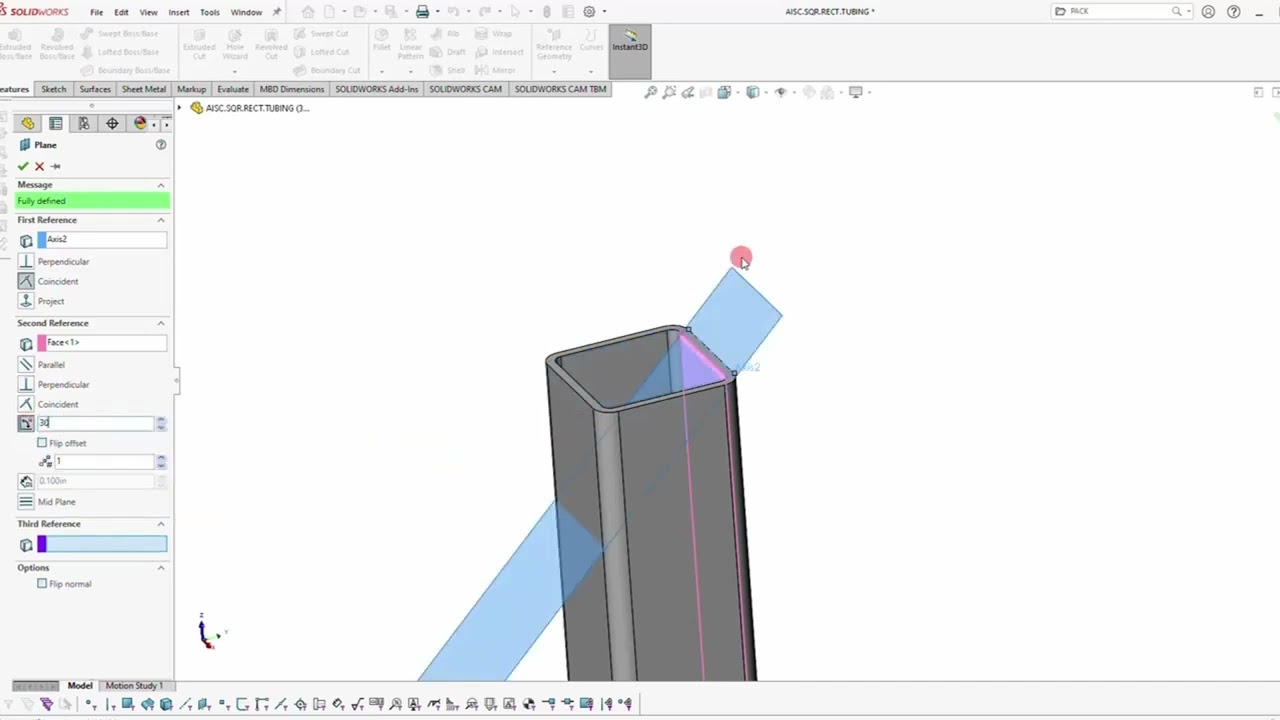Enable the Flip offset checkbox
The height and width of the screenshot is (720, 1280).
click(42, 443)
